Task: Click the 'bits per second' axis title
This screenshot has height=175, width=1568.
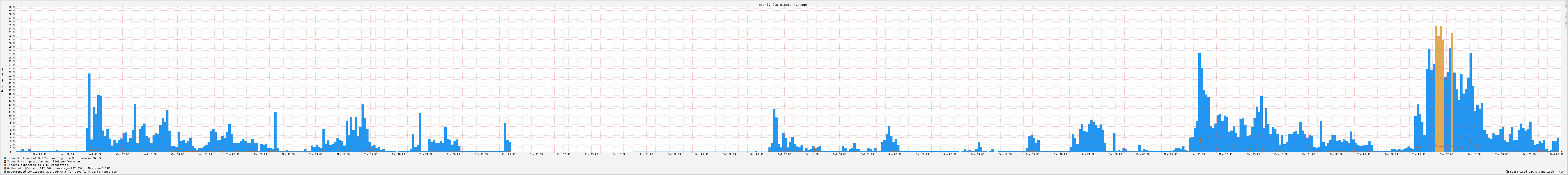Action: coord(2,79)
